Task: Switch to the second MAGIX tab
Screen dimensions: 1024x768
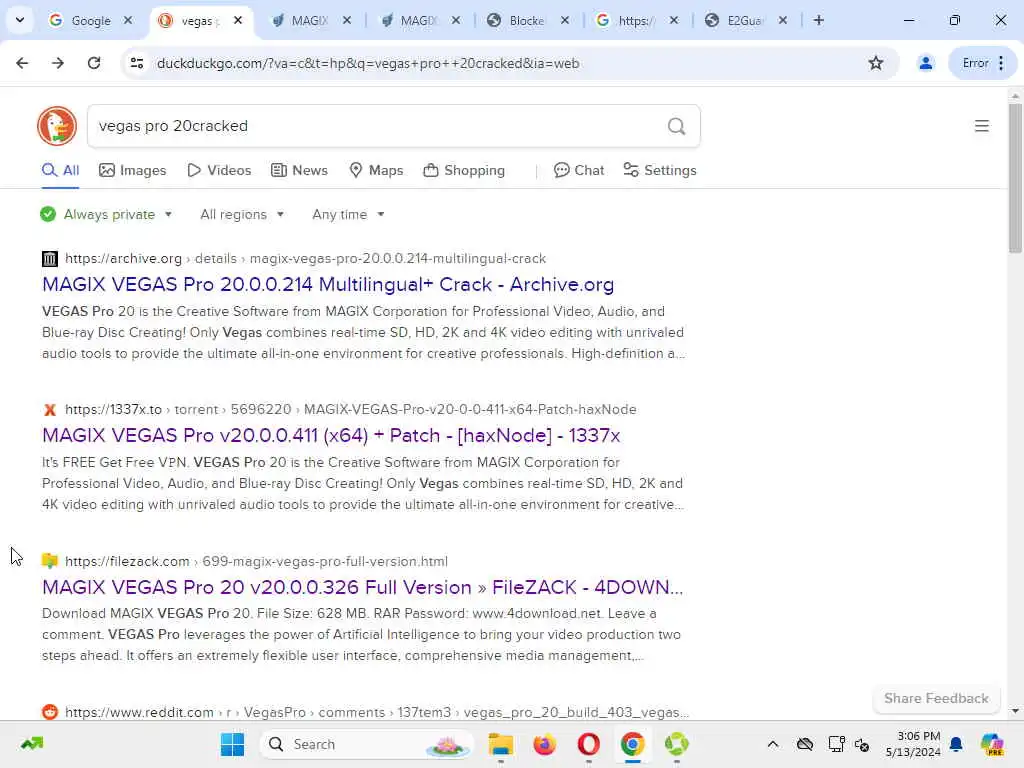Action: coord(419,20)
